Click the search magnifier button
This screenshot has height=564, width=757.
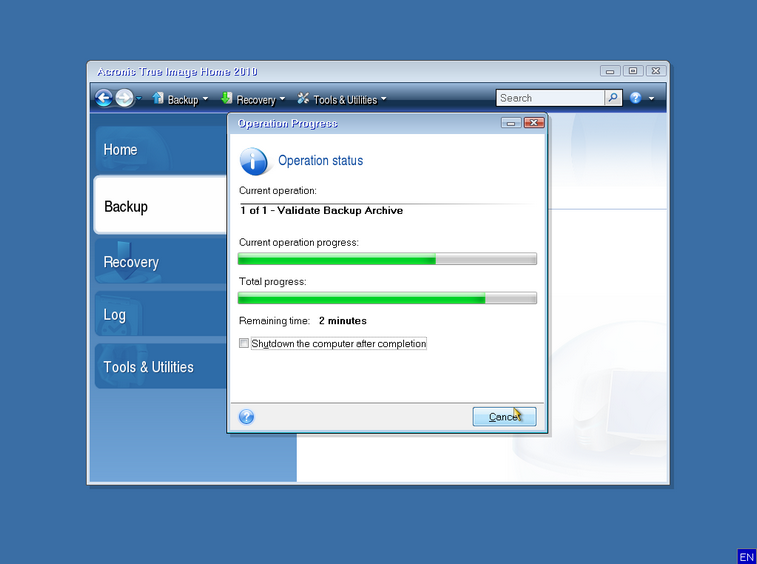tap(613, 98)
